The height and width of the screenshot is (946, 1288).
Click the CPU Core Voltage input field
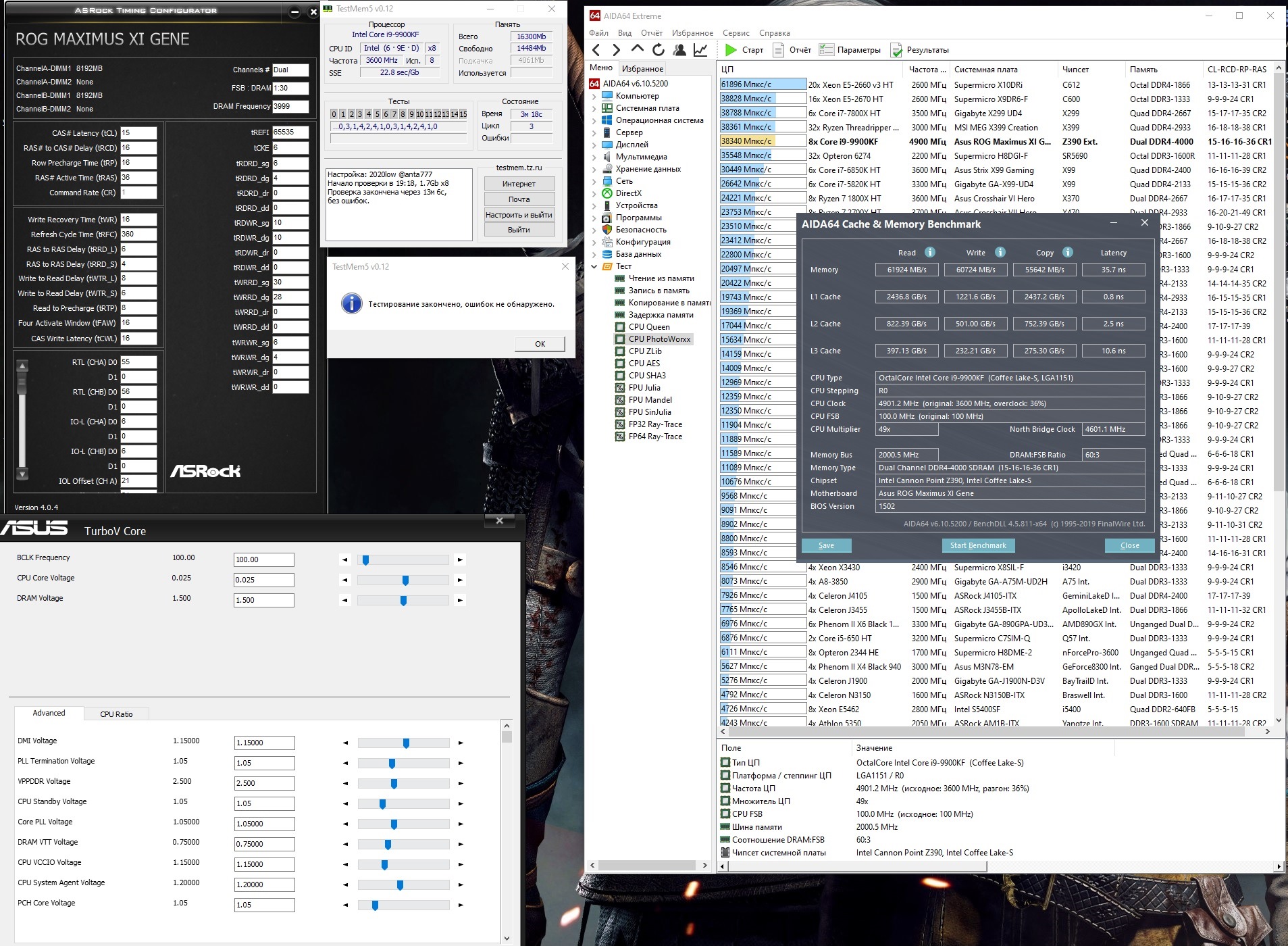(263, 580)
